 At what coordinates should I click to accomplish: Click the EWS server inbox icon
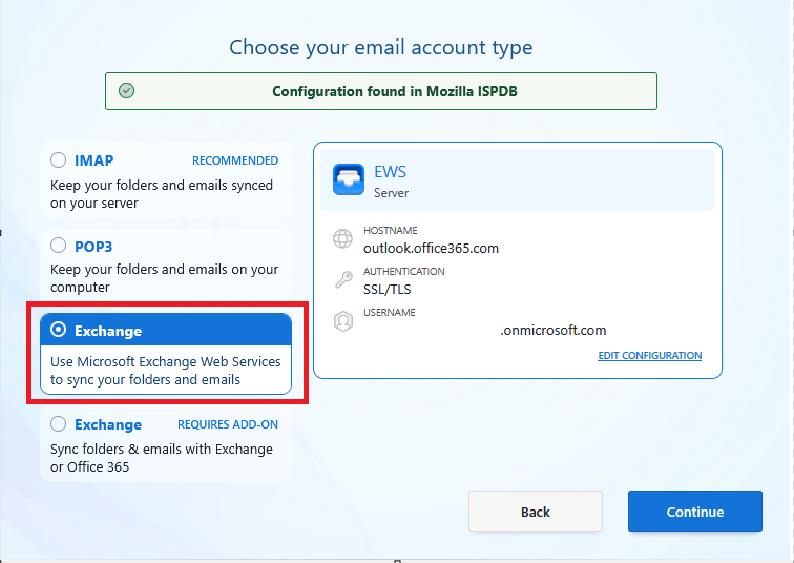348,180
